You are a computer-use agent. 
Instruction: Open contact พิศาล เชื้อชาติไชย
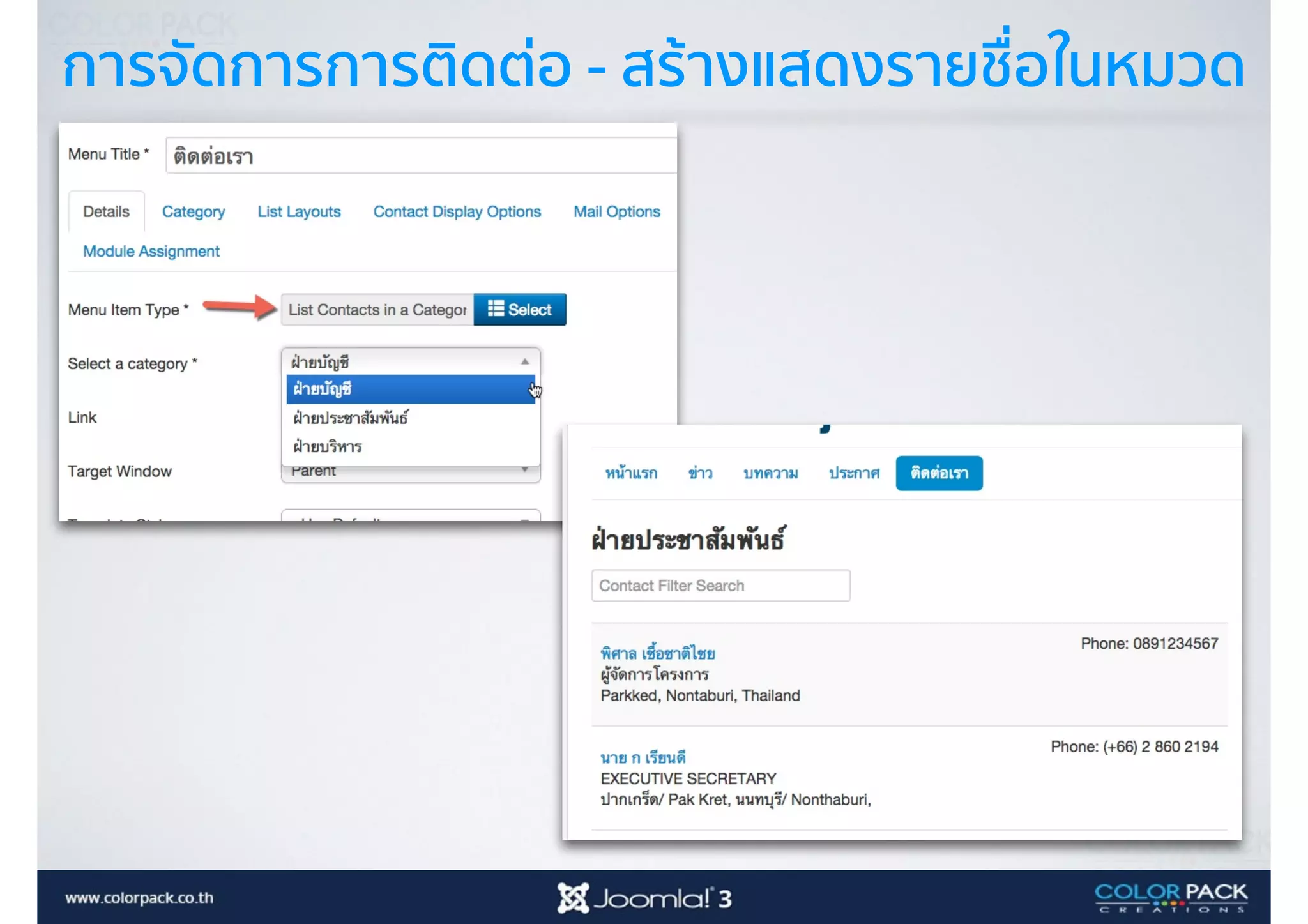coord(658,653)
